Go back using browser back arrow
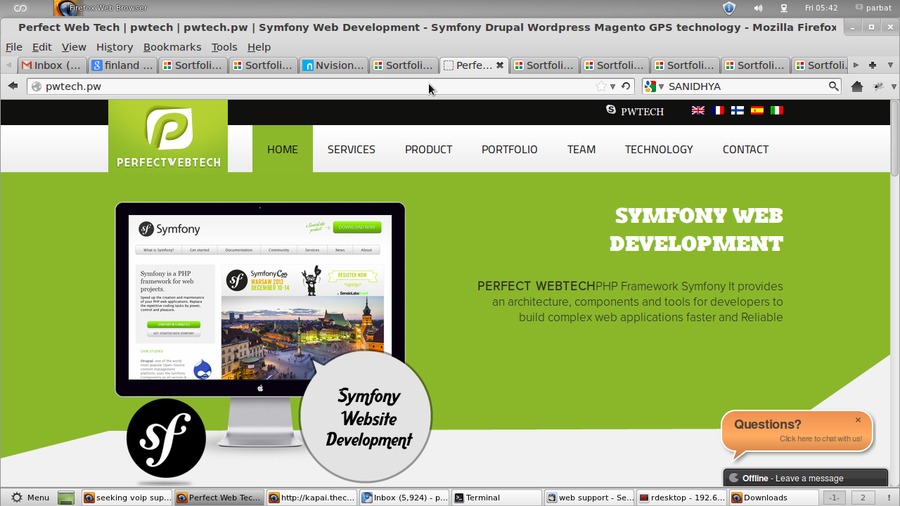Screen dimensions: 900x506 [13, 86]
